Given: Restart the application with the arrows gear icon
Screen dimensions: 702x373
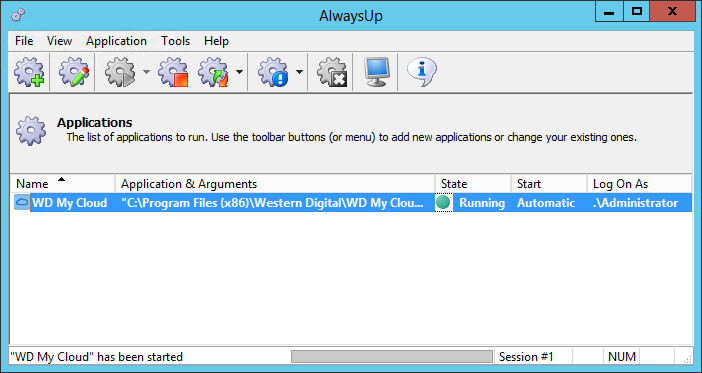Looking at the screenshot, I should [214, 72].
